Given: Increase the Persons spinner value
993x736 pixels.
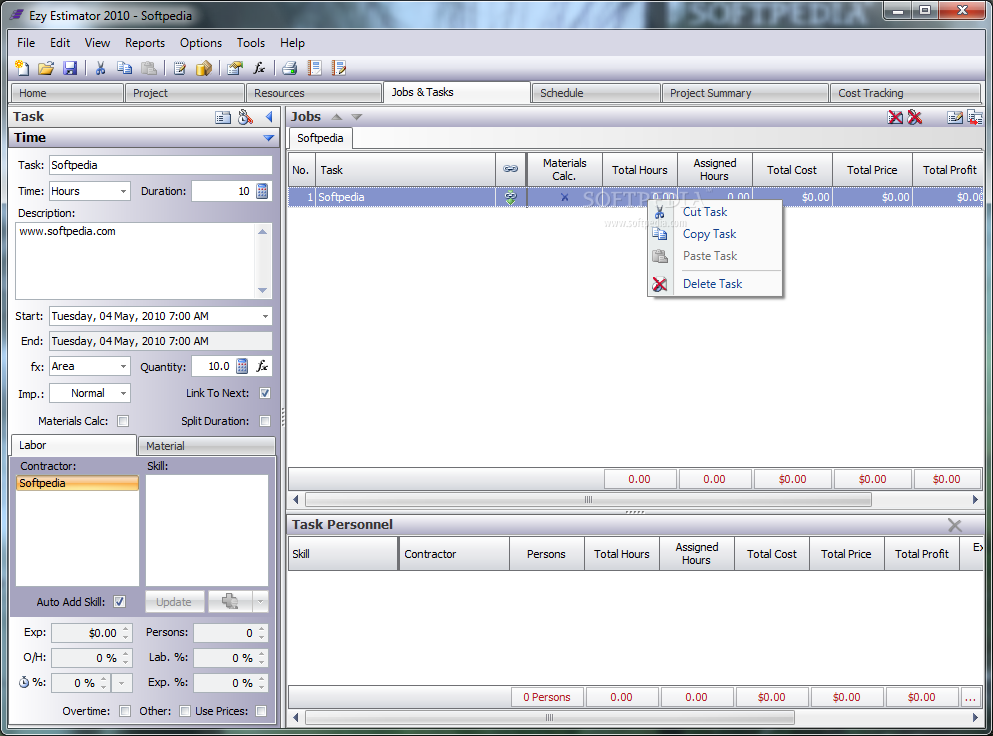Looking at the screenshot, I should click(262, 629).
